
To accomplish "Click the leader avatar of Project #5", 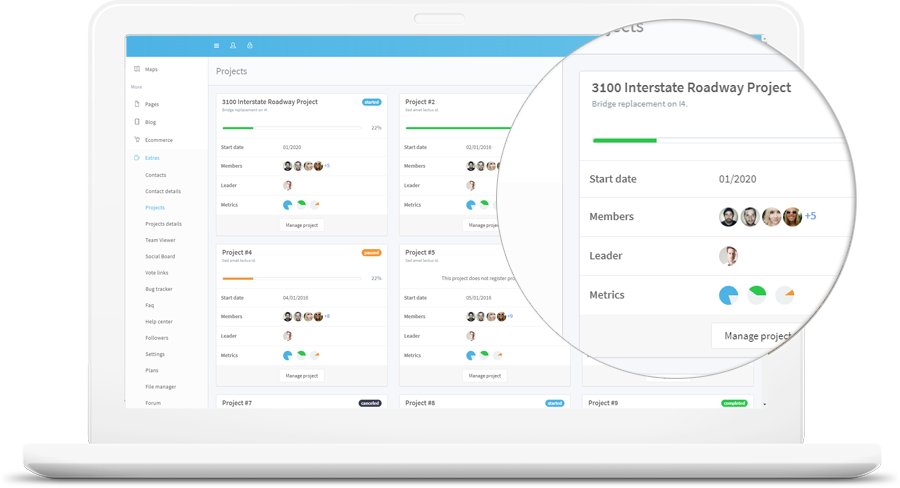I will pos(471,336).
